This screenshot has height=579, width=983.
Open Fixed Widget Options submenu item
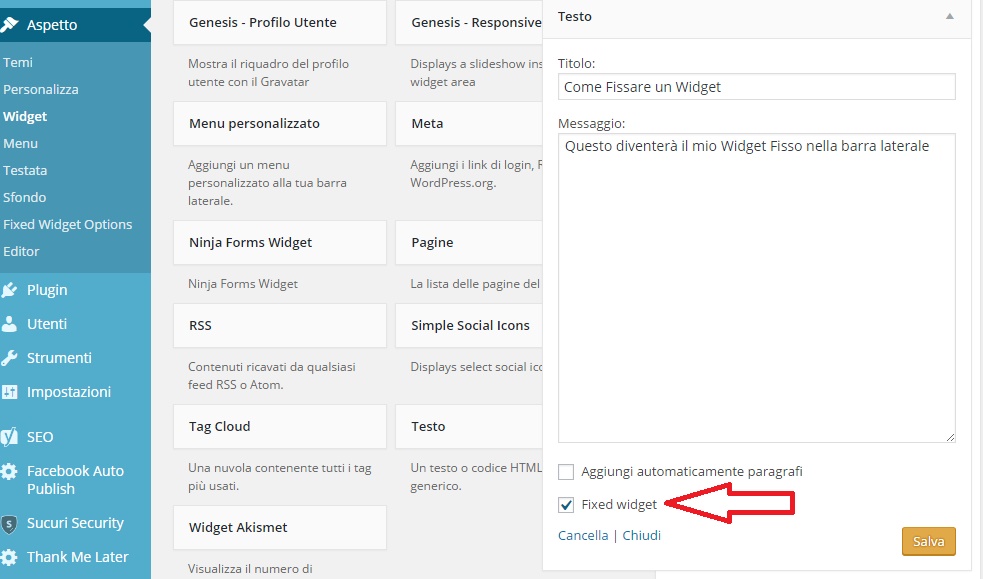(68, 224)
